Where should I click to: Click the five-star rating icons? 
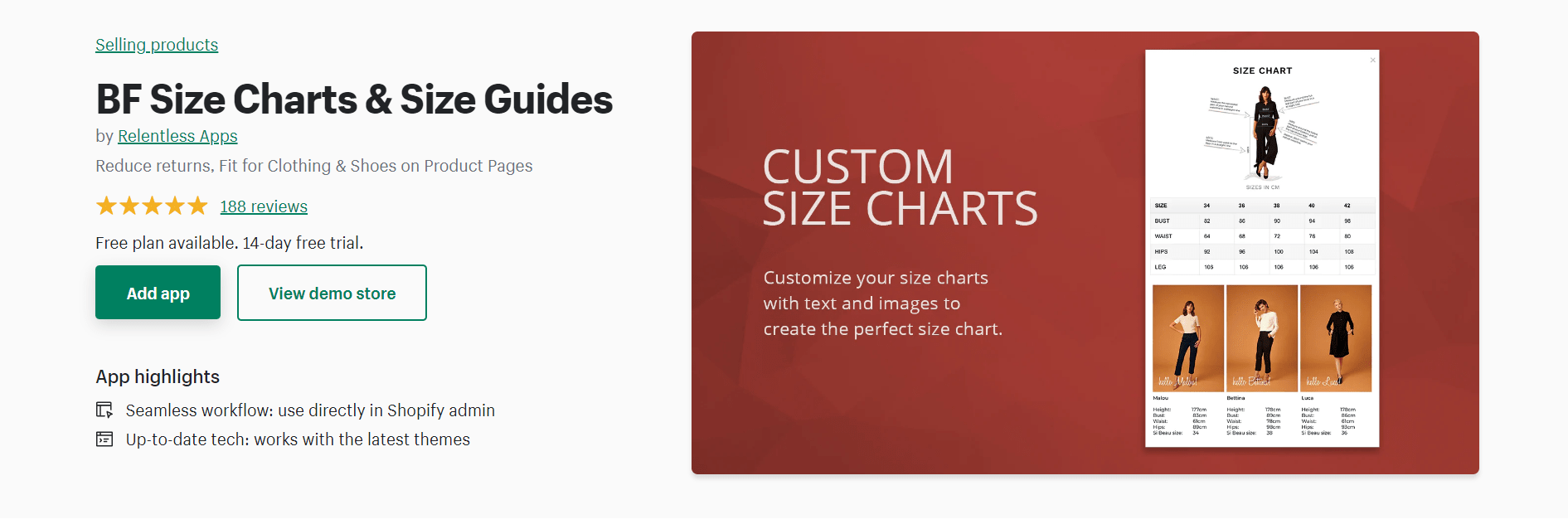click(152, 206)
